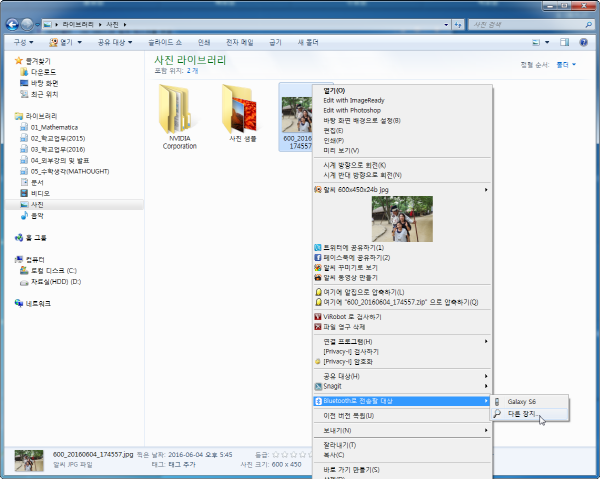Expand the Snagit submenu
The height and width of the screenshot is (479, 600).
402,386
